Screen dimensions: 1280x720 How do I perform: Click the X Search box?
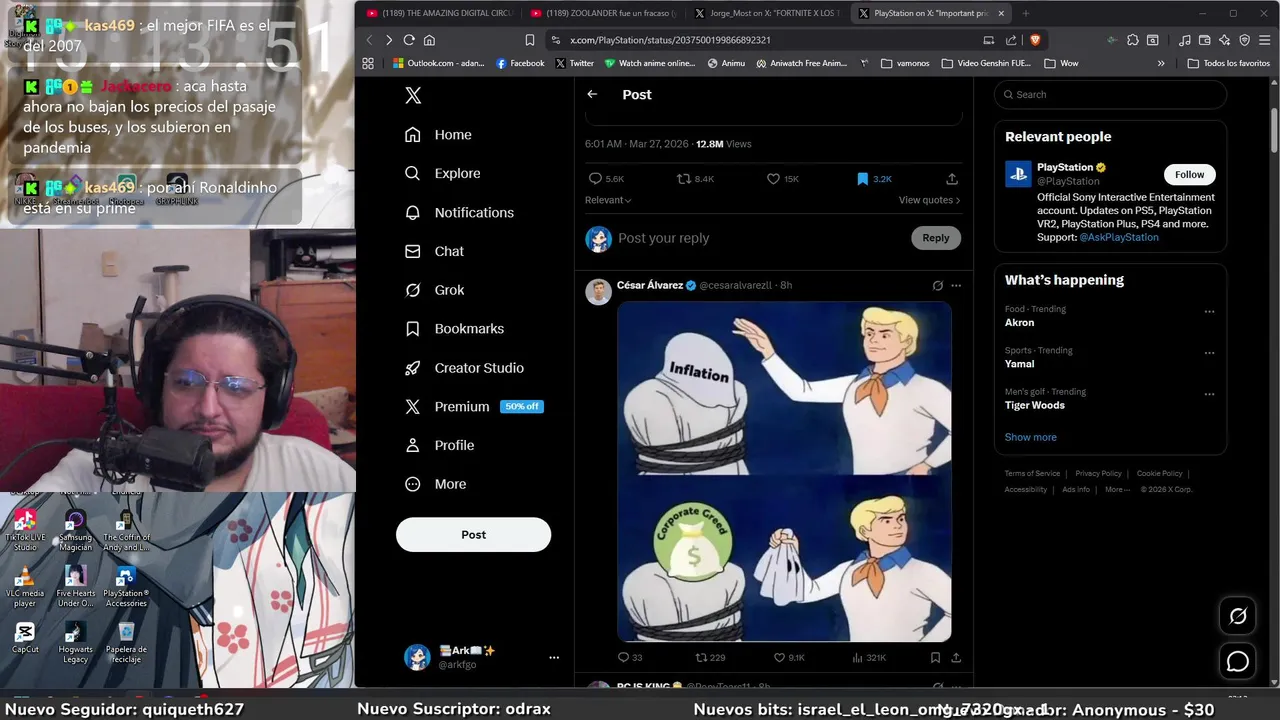click(1110, 94)
